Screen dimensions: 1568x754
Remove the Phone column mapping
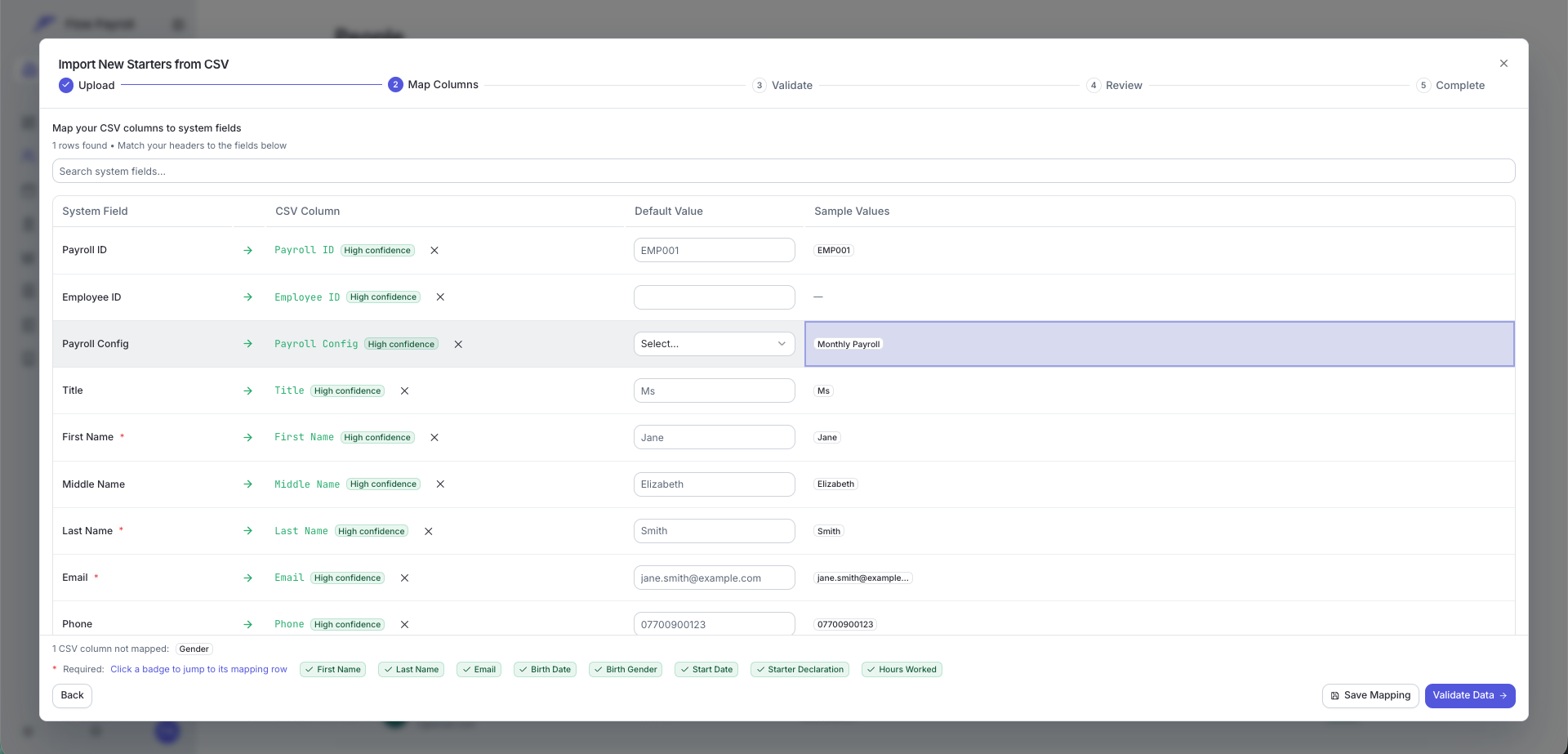(404, 625)
